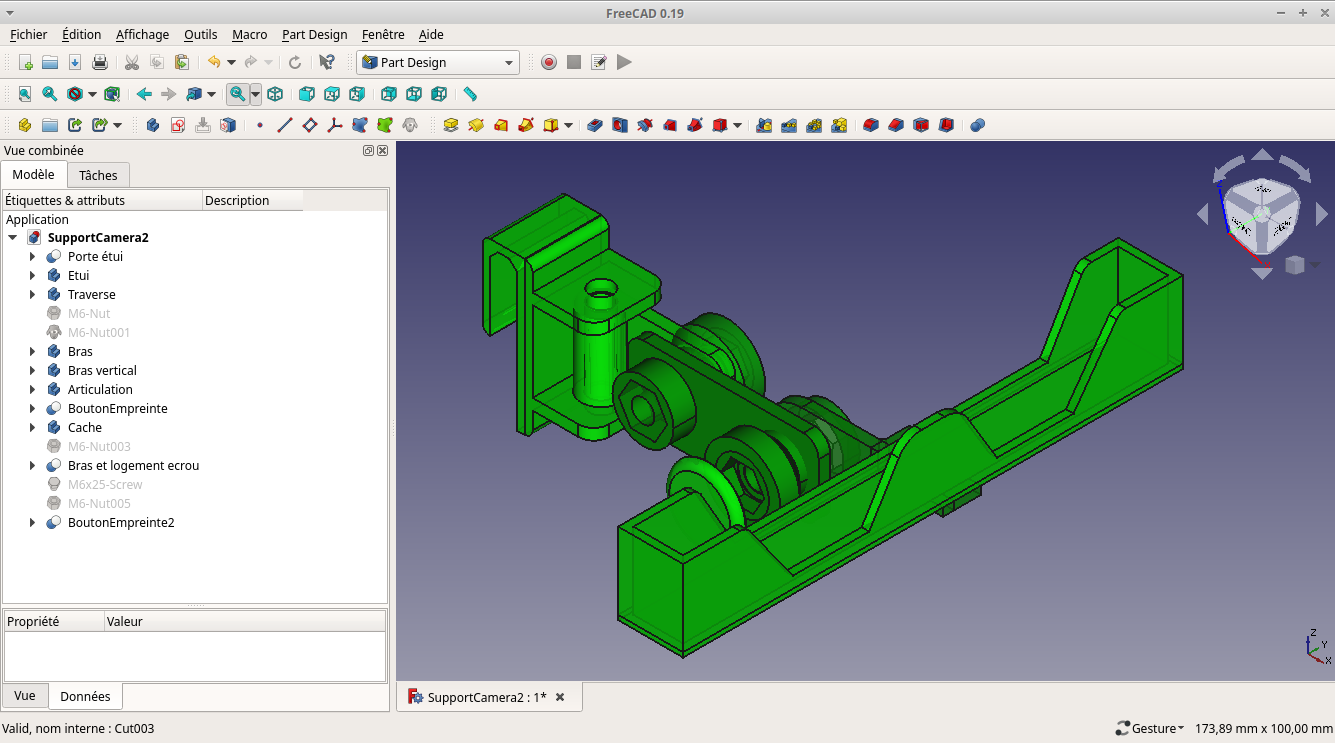Click the Create sketch icon
This screenshot has width=1335, height=743.
click(x=178, y=125)
